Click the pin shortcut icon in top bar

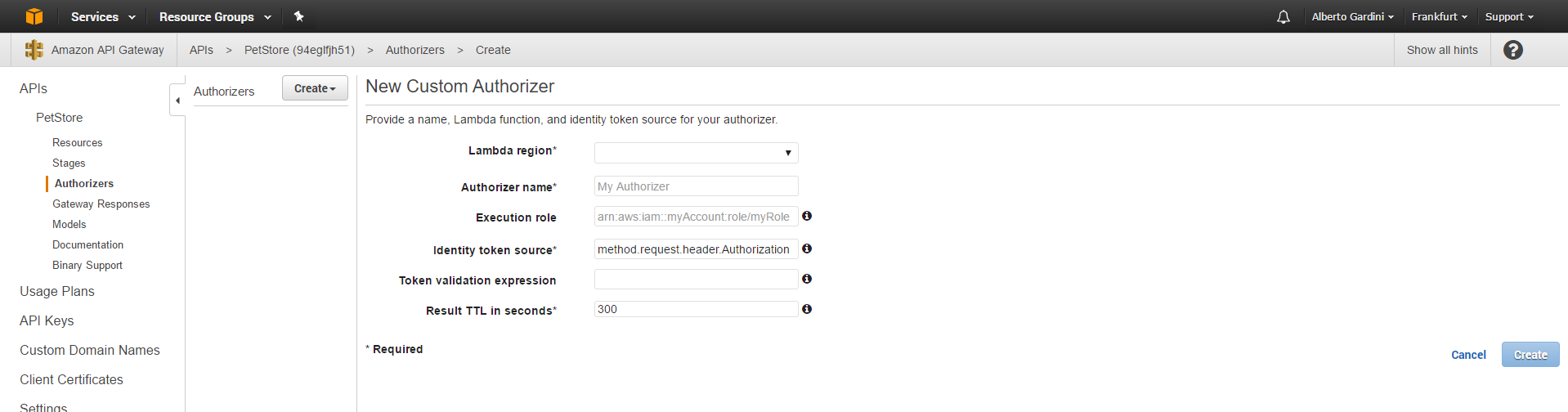click(299, 16)
